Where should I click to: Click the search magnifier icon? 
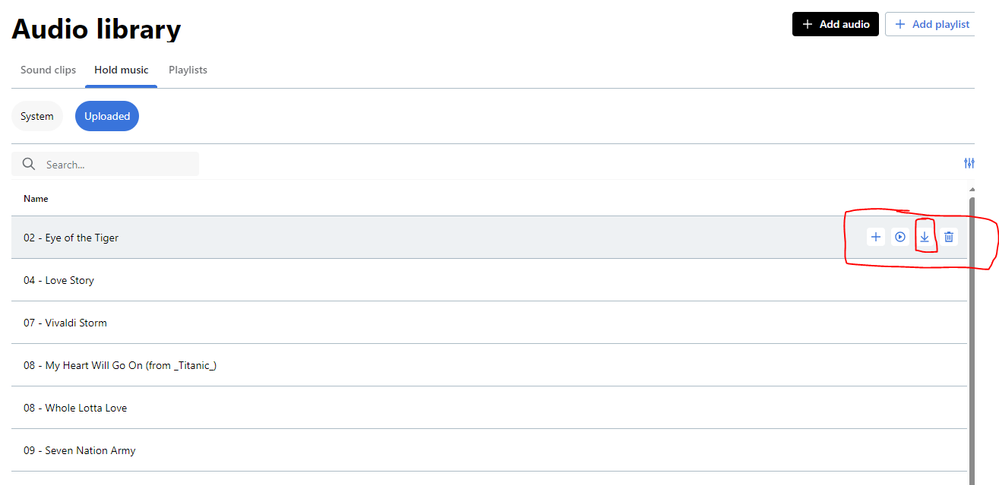click(28, 164)
